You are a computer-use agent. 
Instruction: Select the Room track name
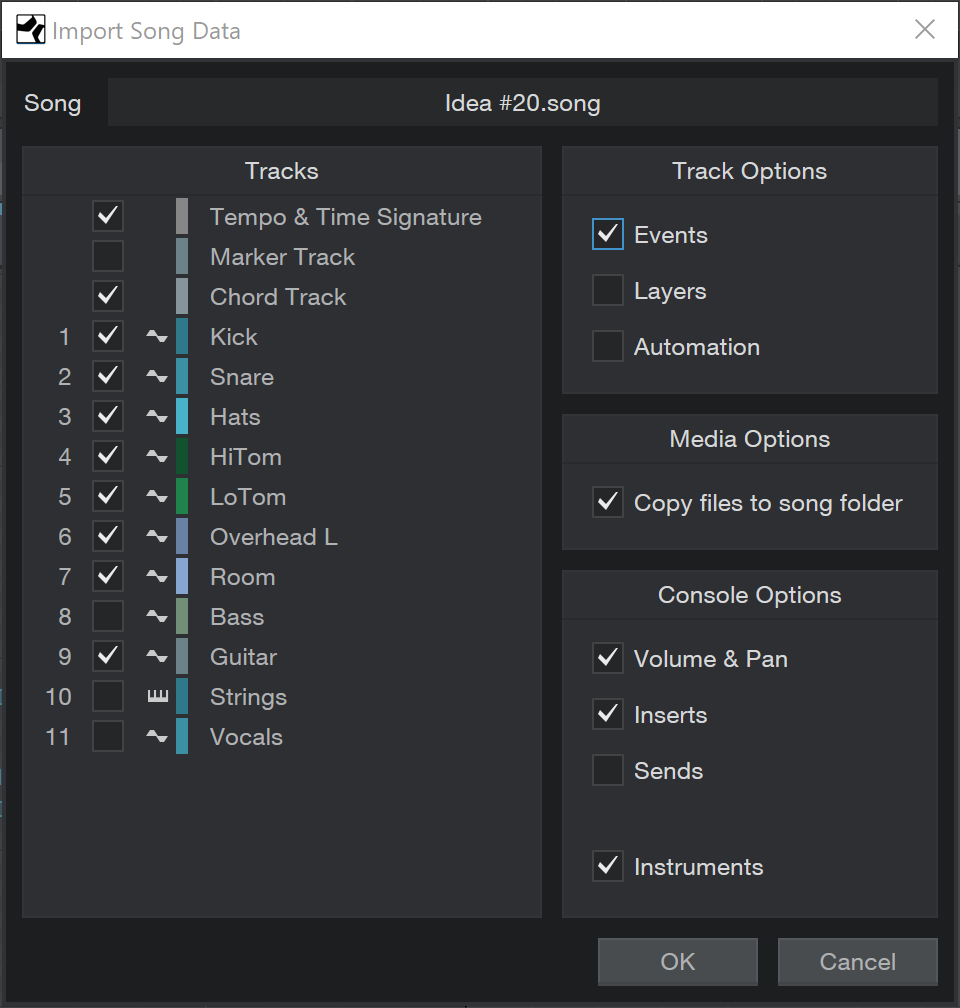pyautogui.click(x=242, y=577)
